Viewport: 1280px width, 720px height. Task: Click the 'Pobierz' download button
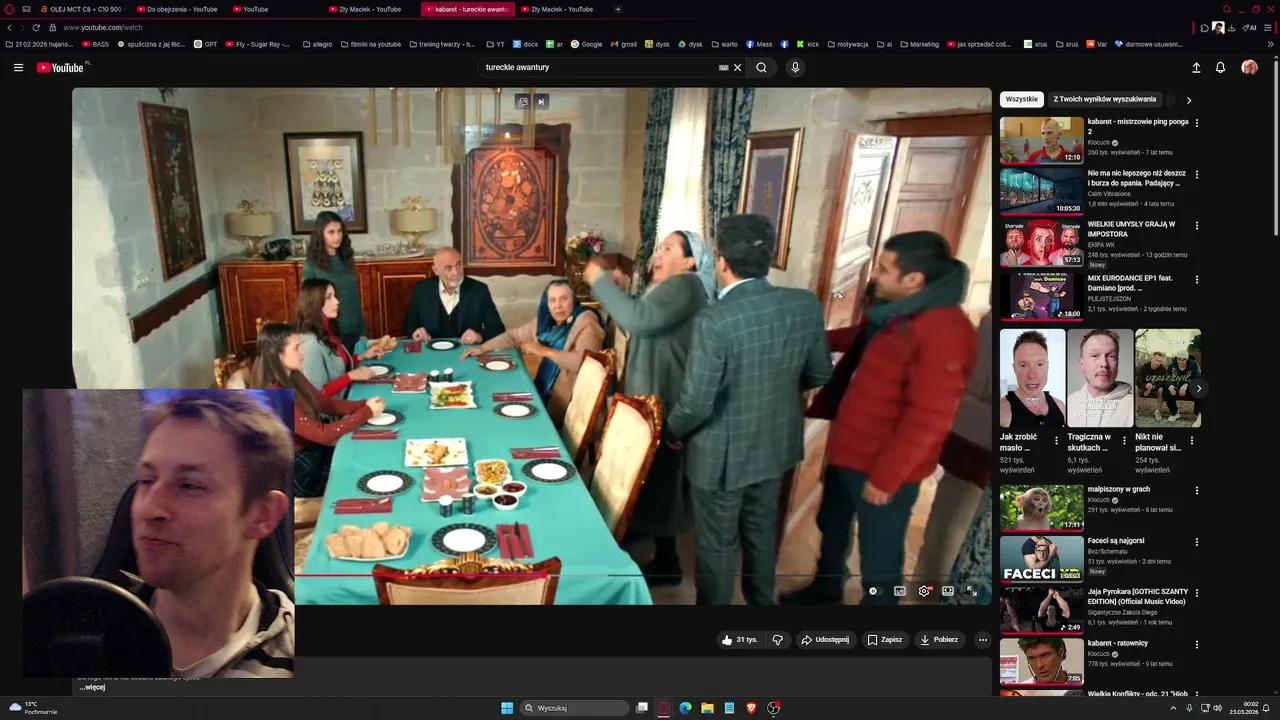[939, 640]
